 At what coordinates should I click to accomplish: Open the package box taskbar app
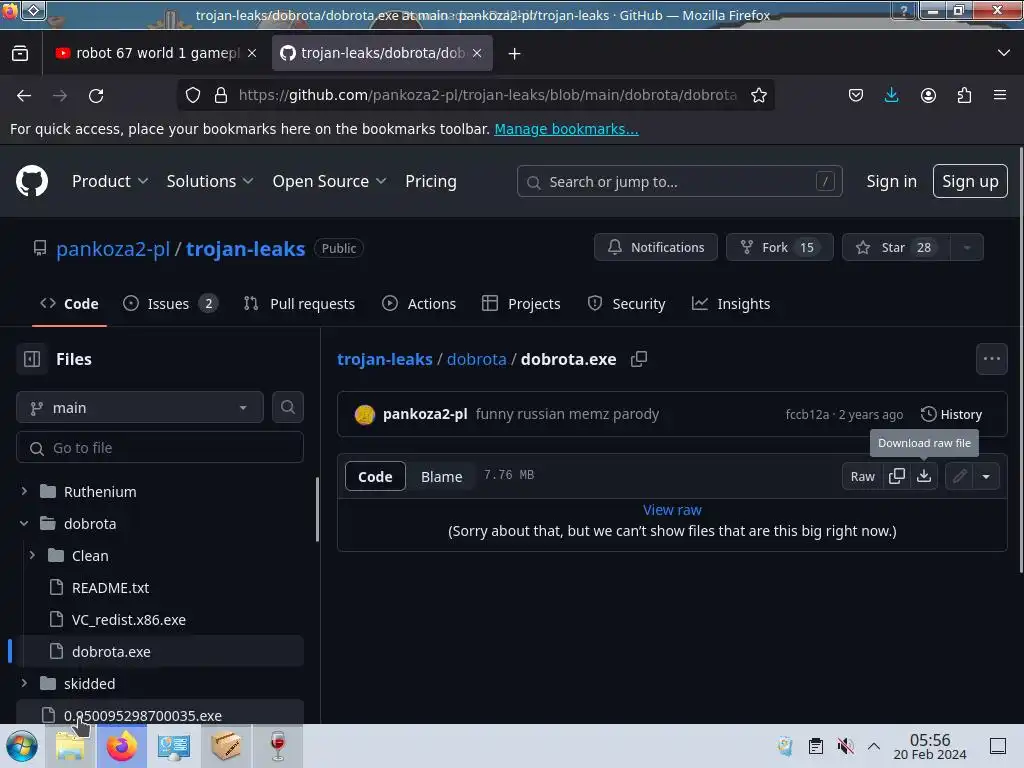pos(226,746)
